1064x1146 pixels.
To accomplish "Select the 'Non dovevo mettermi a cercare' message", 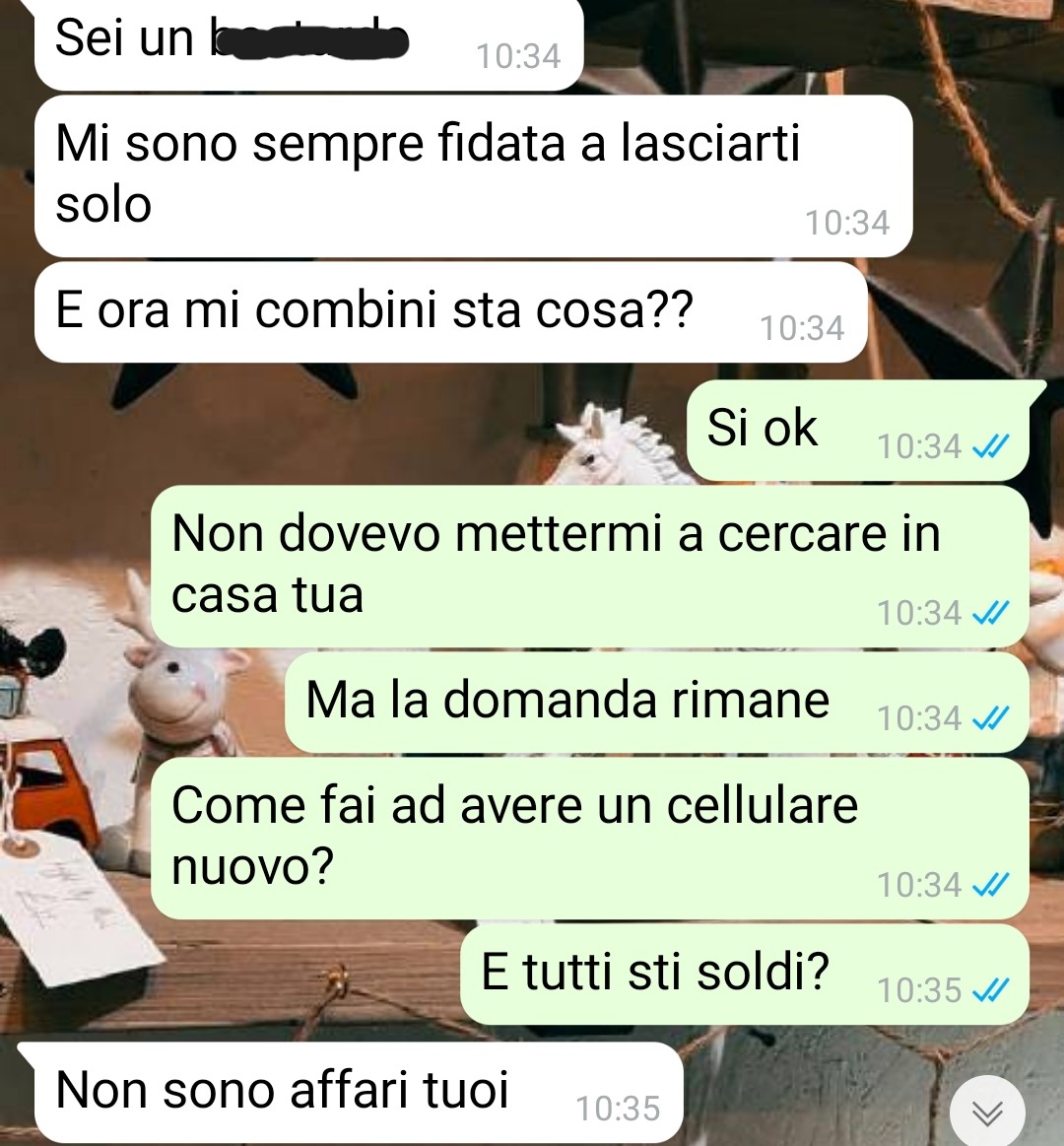I will tap(590, 567).
